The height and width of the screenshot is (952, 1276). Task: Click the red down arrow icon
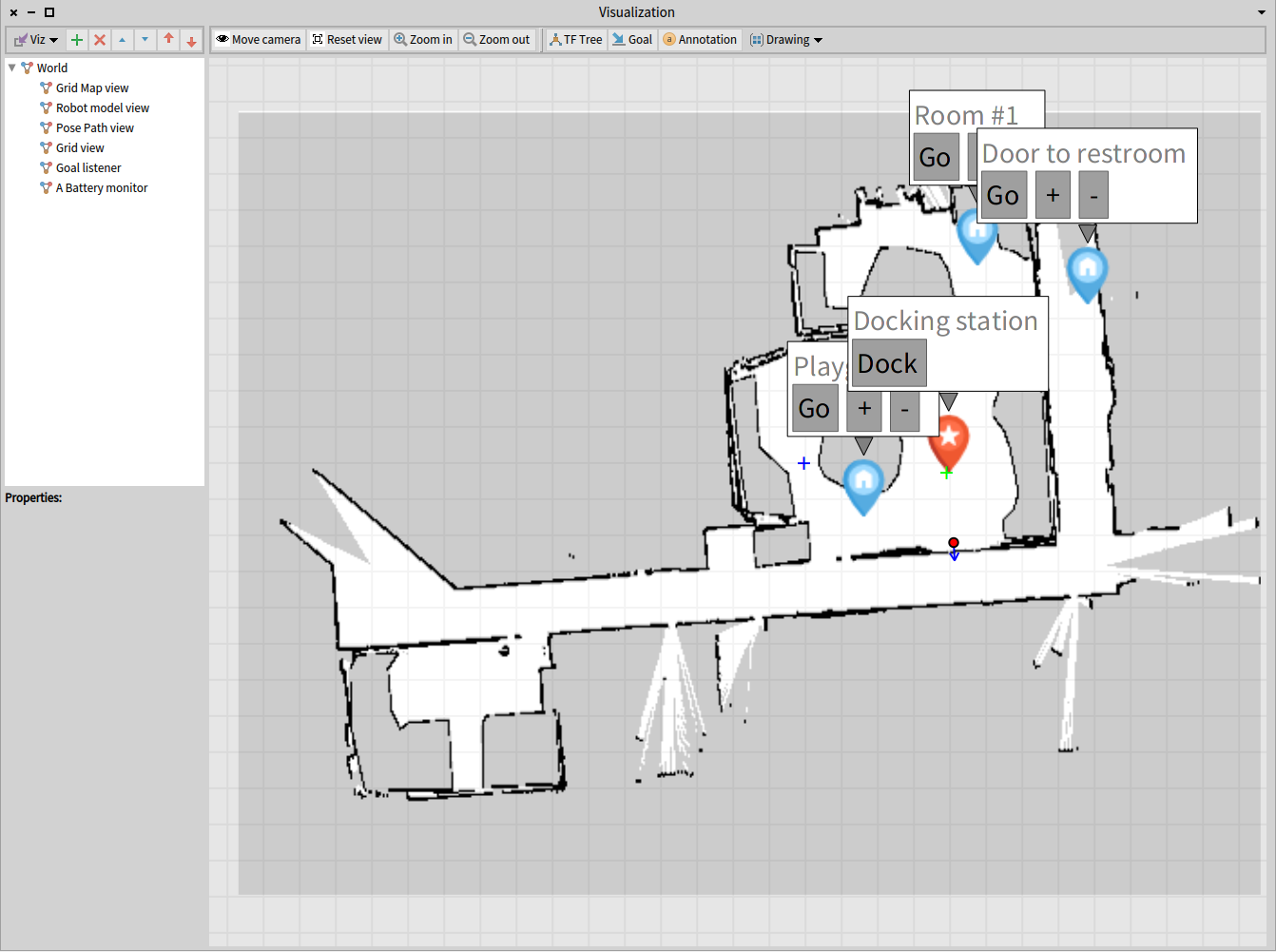[191, 41]
